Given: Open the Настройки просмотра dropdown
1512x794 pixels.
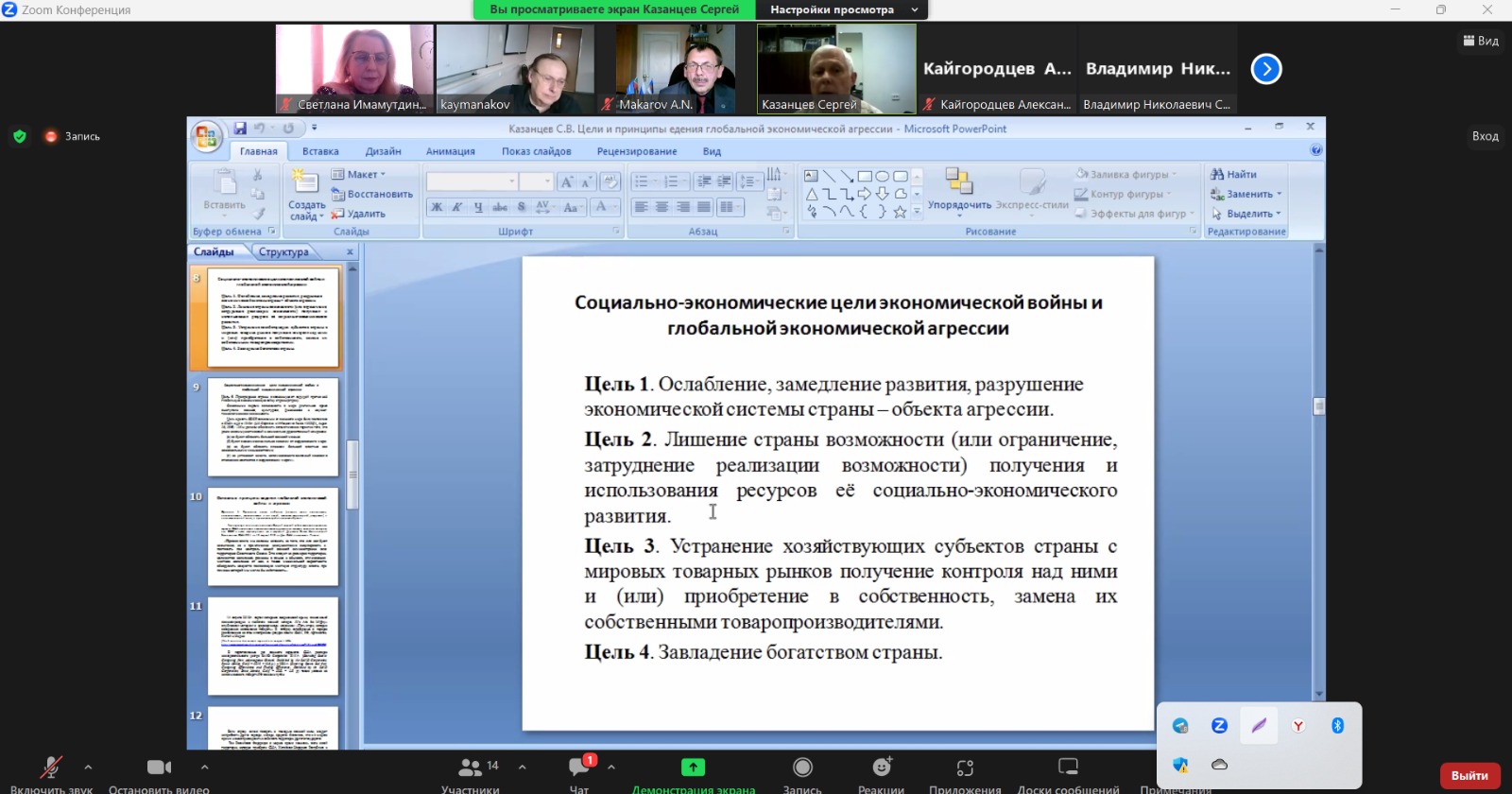Looking at the screenshot, I should pos(842,9).
